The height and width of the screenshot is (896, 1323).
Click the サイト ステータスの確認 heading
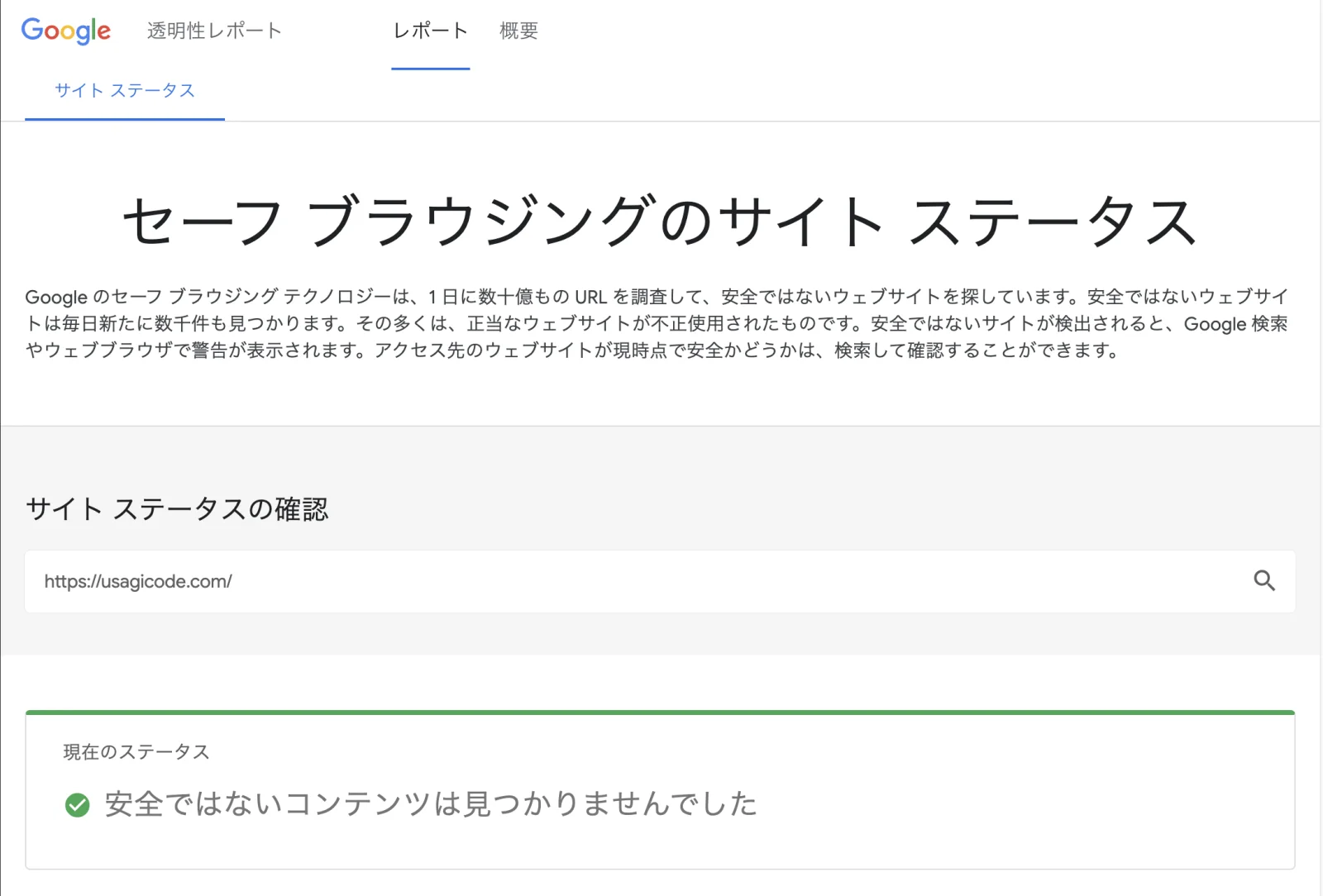pos(177,508)
